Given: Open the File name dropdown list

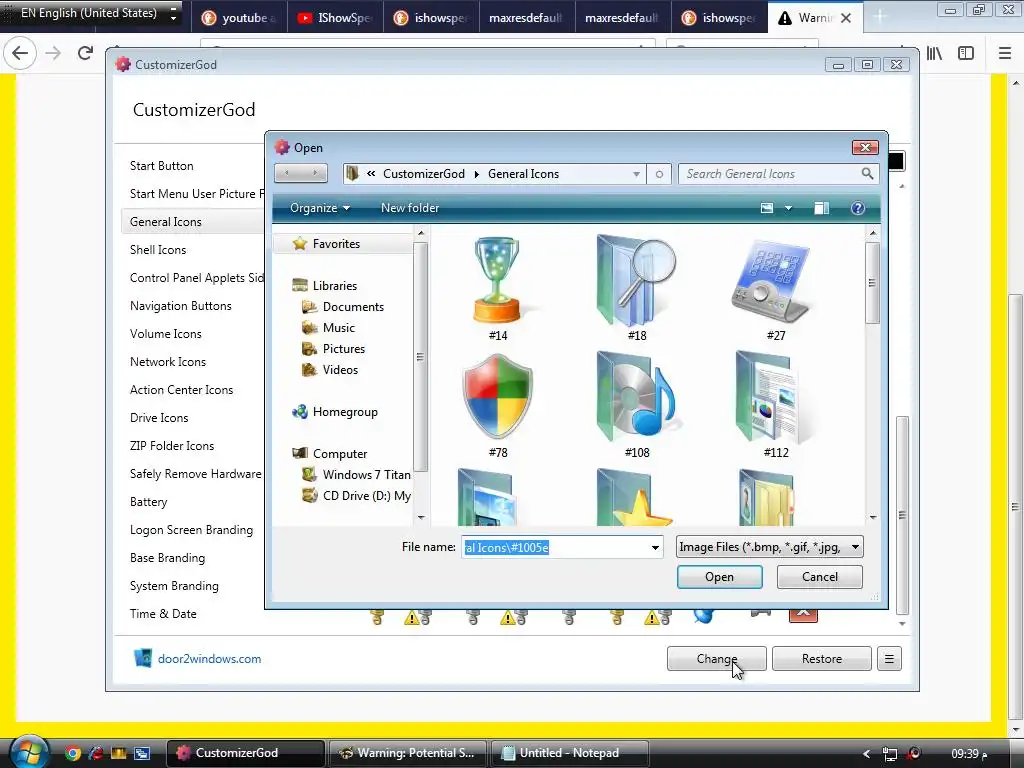Looking at the screenshot, I should [654, 547].
